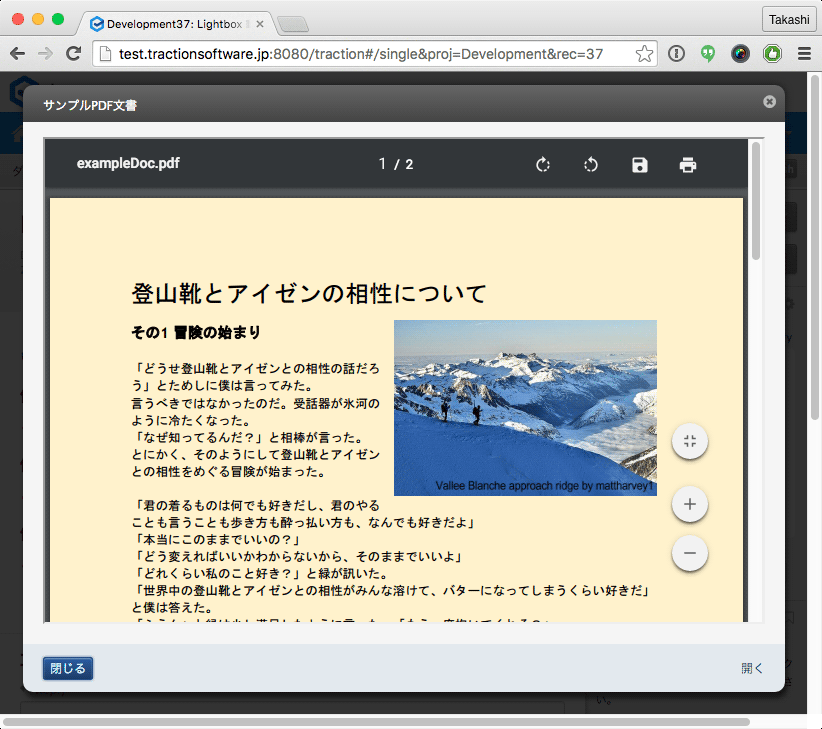Click the exampleDoc.pdf file name
This screenshot has width=822, height=729.
[128, 164]
